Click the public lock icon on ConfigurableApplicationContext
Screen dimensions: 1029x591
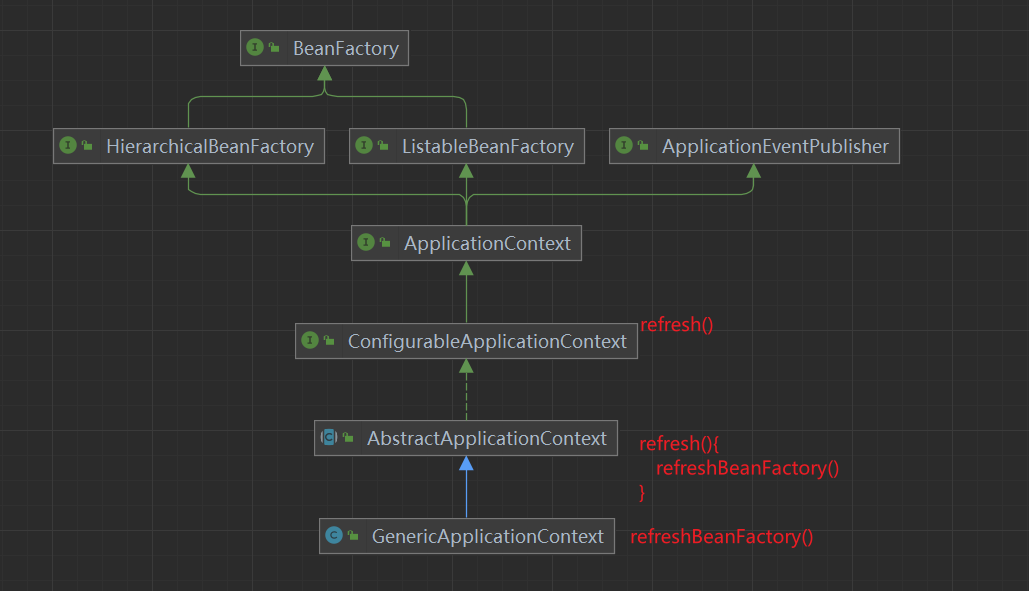(x=329, y=340)
